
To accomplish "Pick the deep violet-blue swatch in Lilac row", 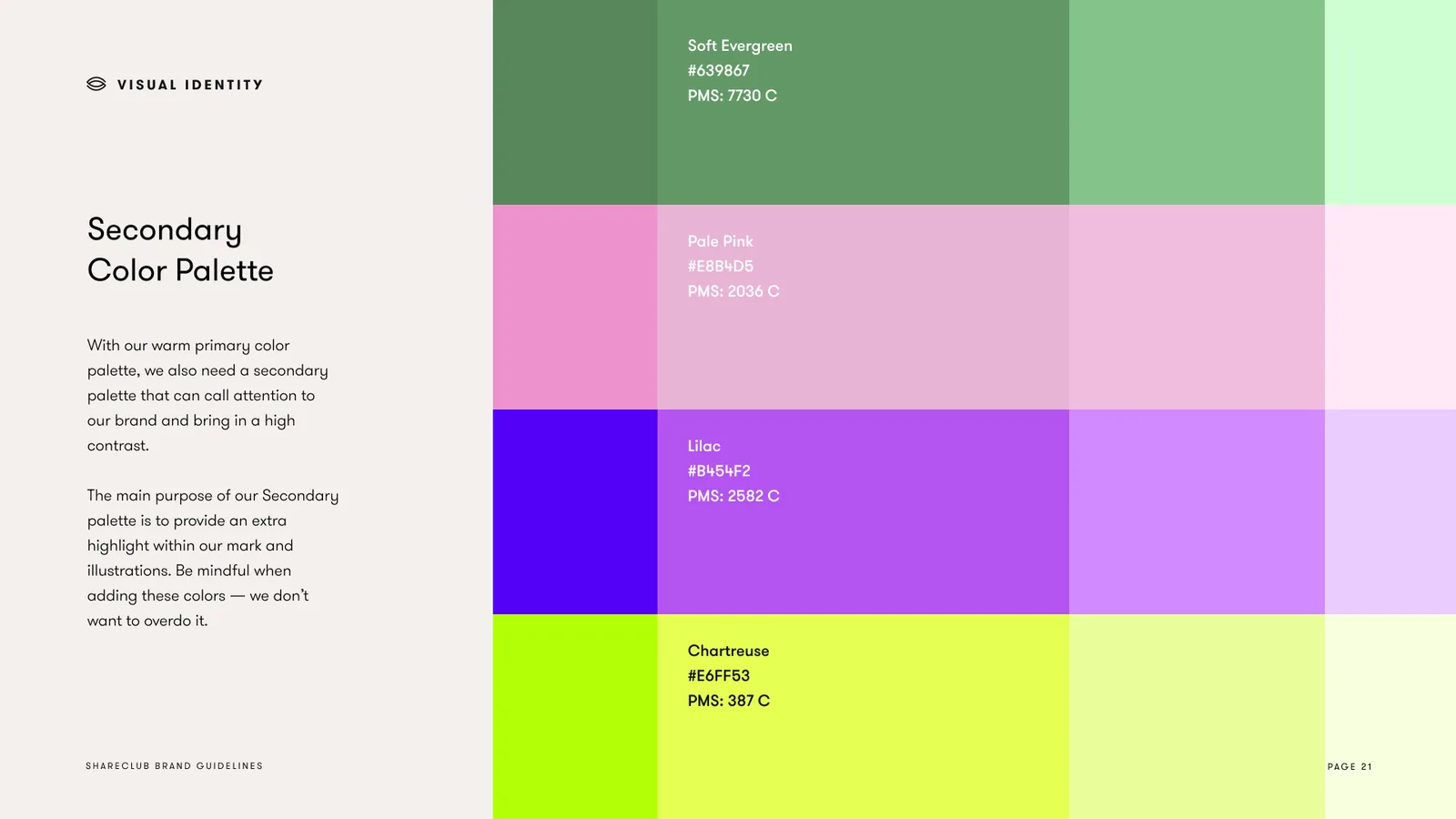I will [575, 511].
